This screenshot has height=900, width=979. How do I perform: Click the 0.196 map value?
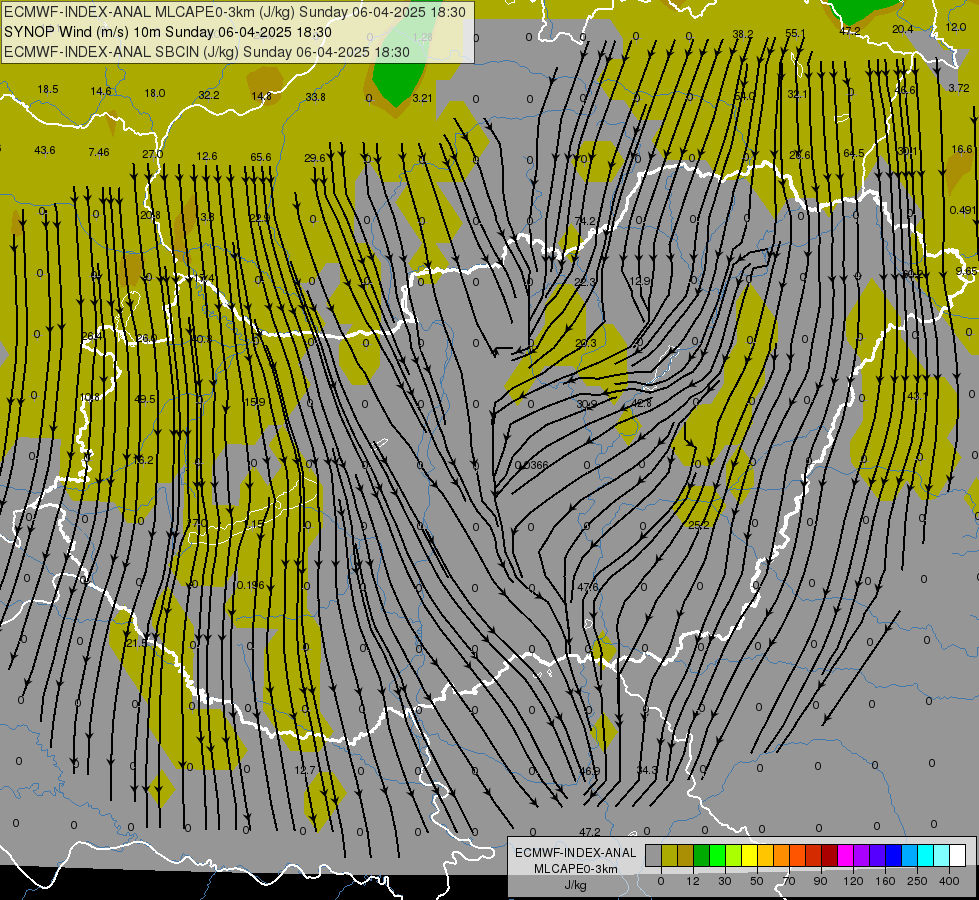click(x=250, y=585)
